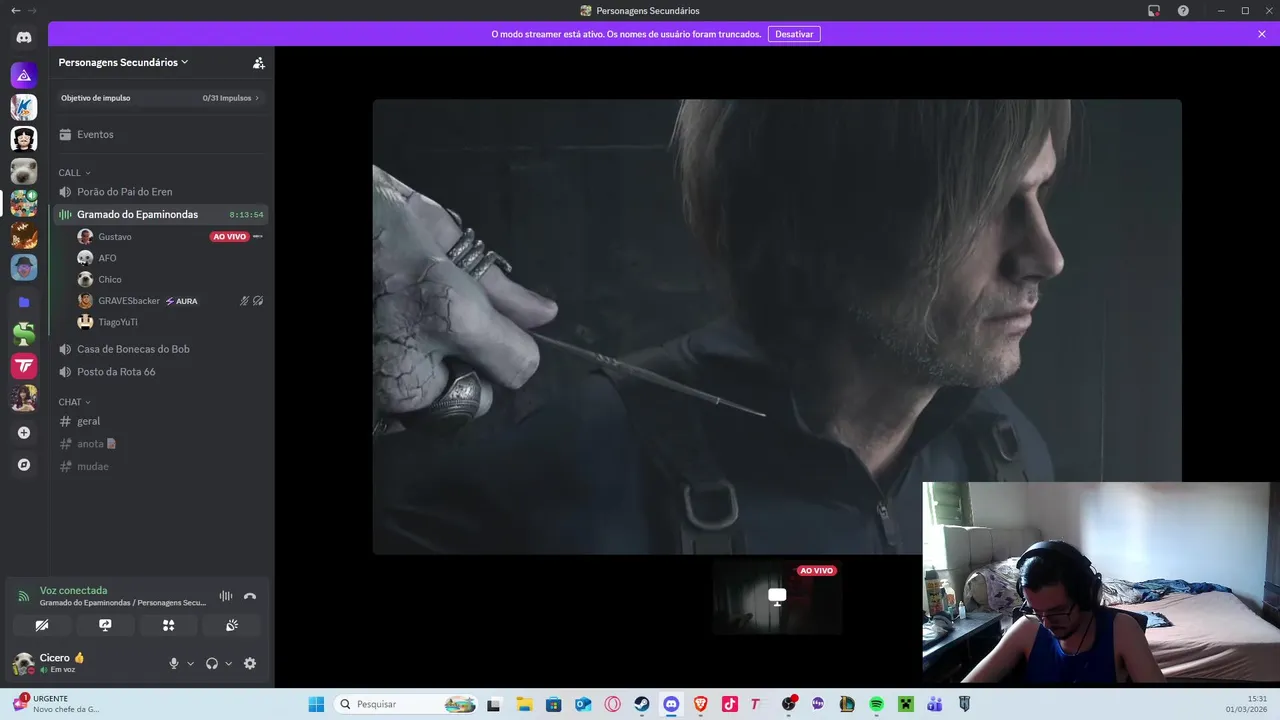Open Discord direct messages home icon
Viewport: 1280px width, 720px height.
pos(24,37)
